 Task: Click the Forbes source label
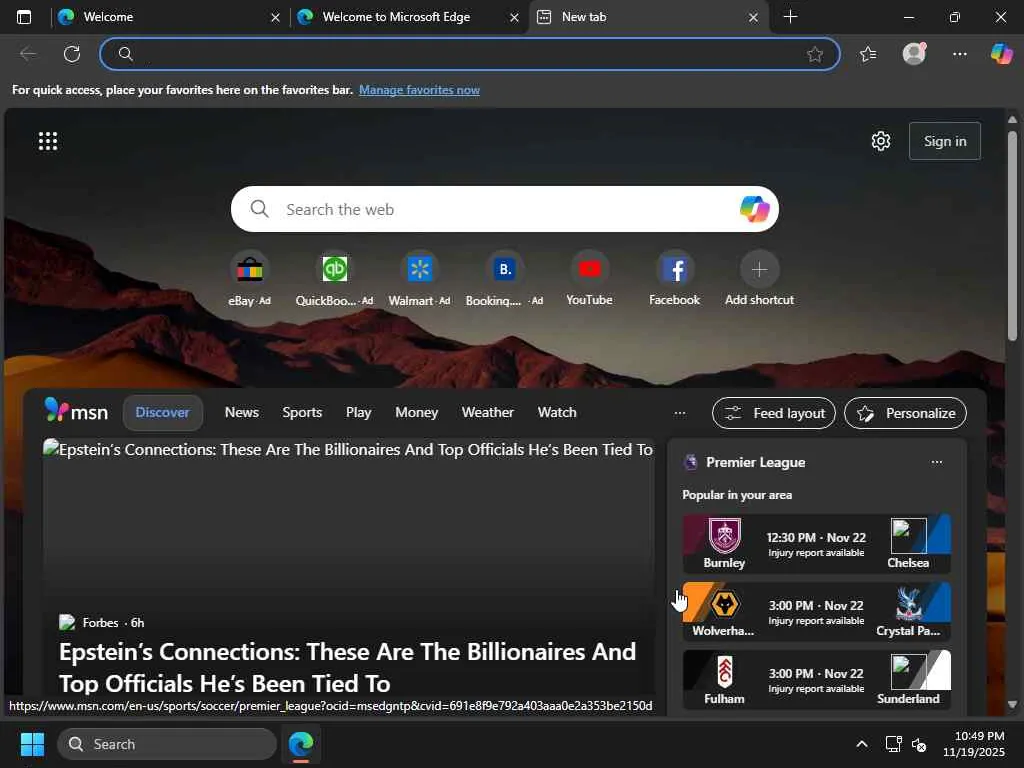(x=101, y=622)
